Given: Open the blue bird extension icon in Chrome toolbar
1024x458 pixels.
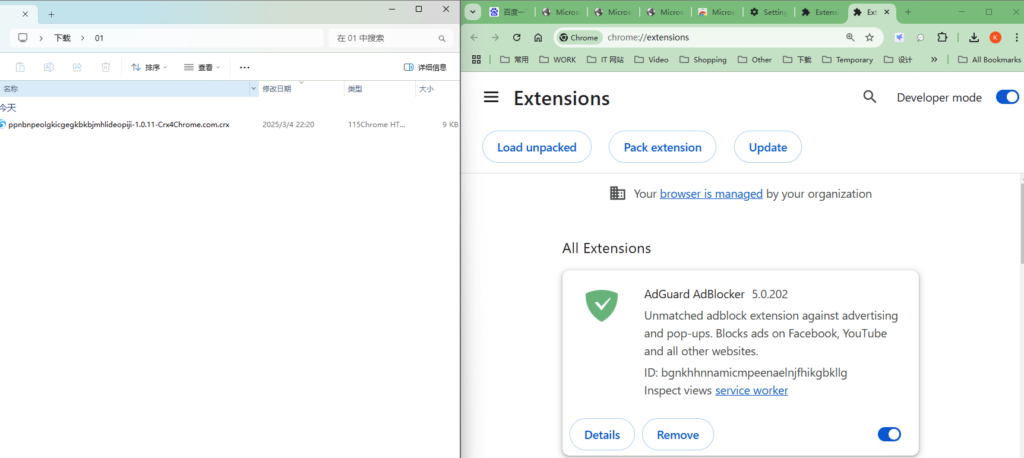Looking at the screenshot, I should 899,38.
